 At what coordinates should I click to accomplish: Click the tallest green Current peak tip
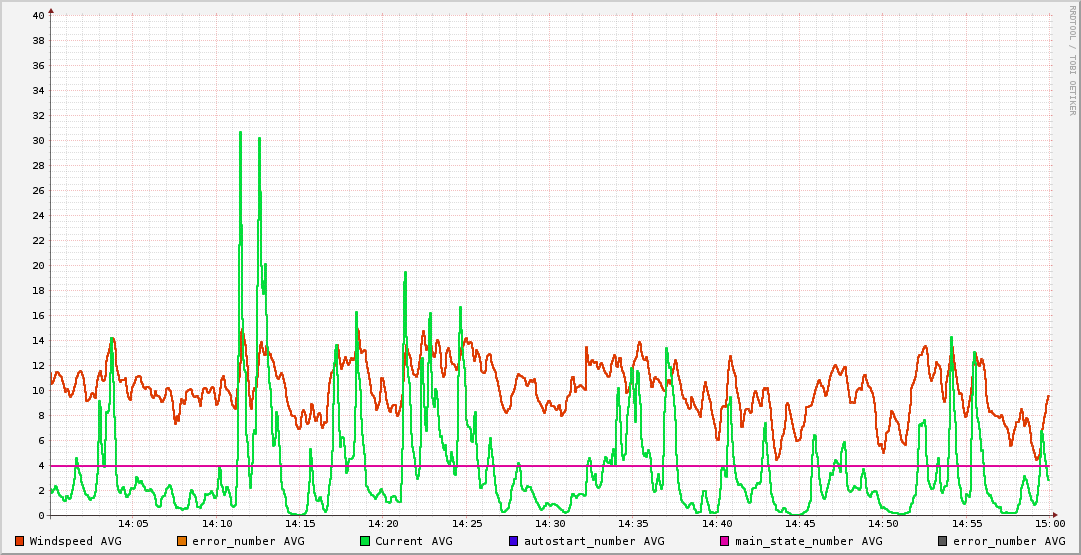pyautogui.click(x=240, y=132)
